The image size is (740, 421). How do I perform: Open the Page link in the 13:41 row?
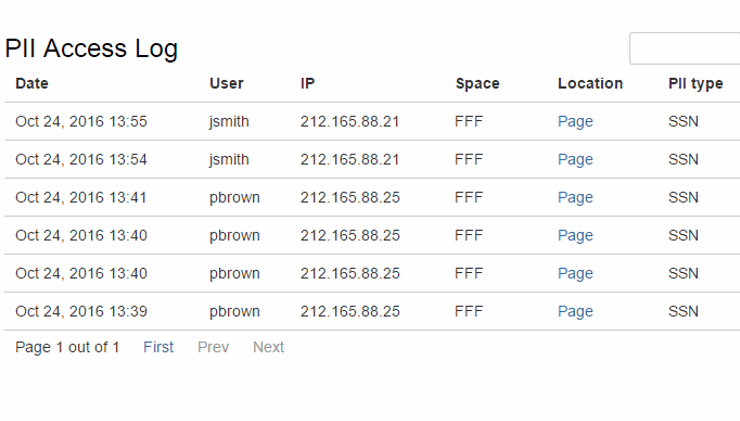coord(575,198)
